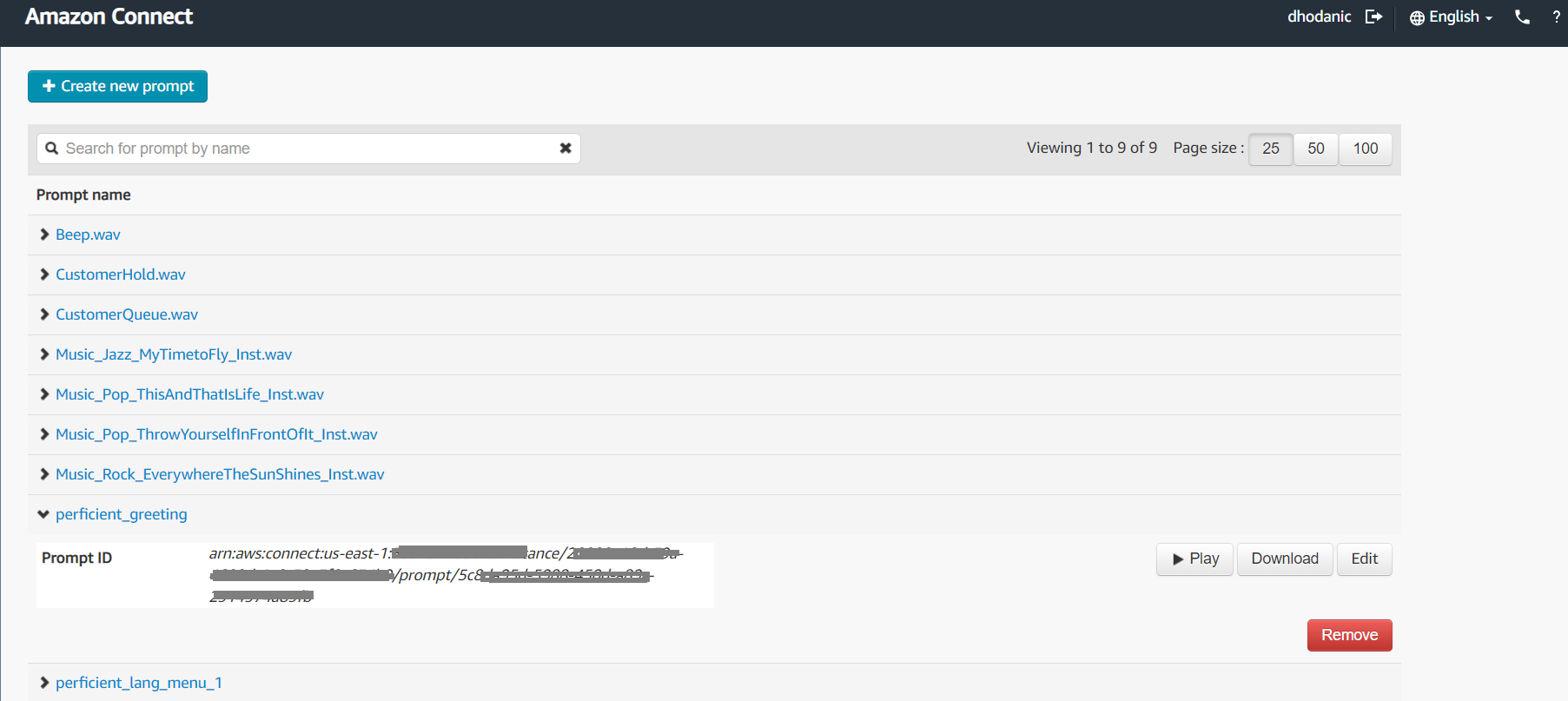Open the Beep.wav prompt link
Viewport: 1568px width, 701px height.
[88, 235]
